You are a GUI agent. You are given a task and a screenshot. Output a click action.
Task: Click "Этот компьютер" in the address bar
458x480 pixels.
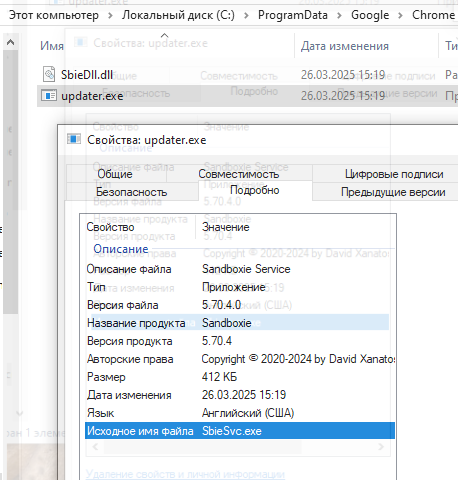click(54, 15)
